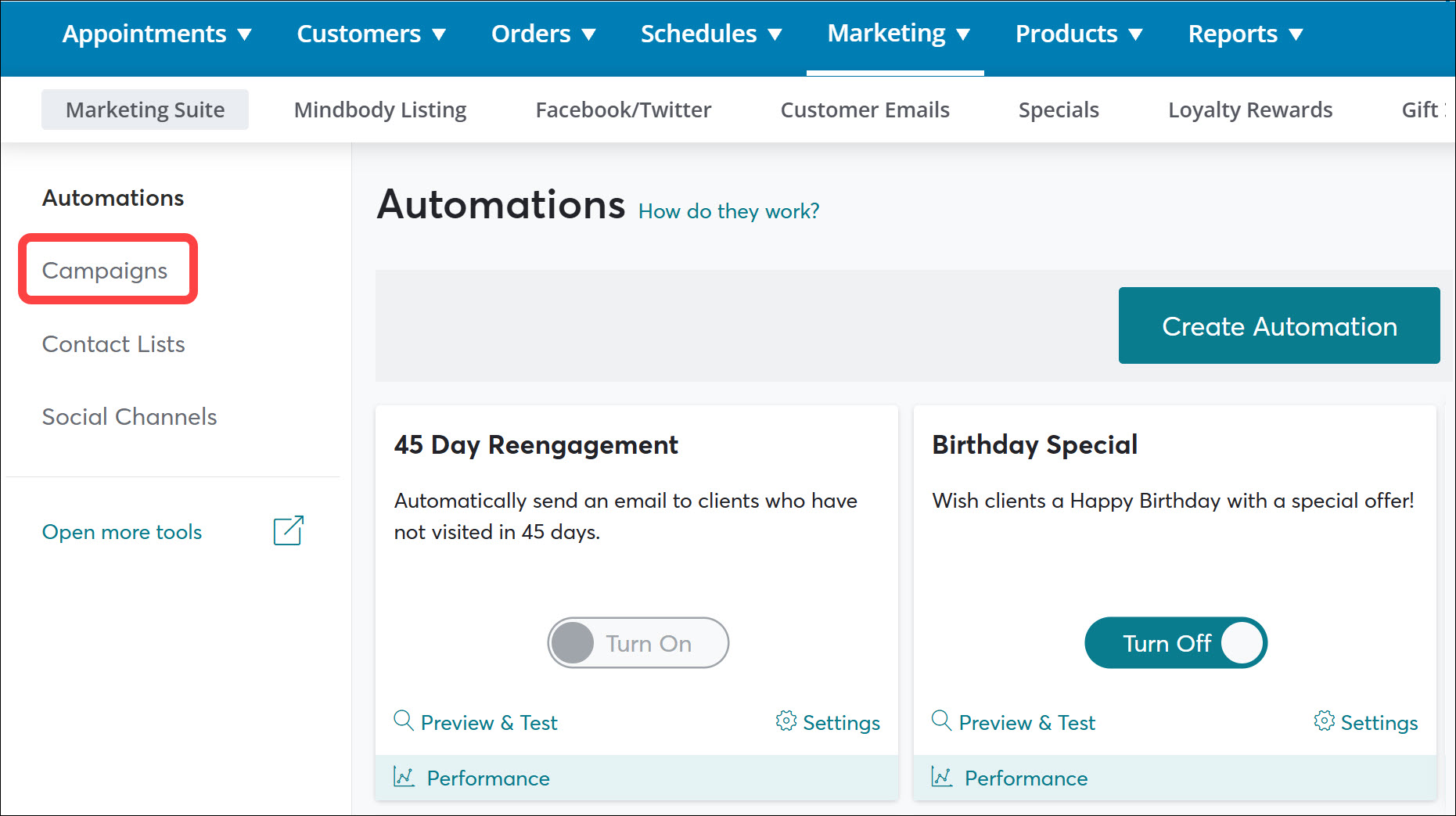View Performance chart for Birthday Special
Image resolution: width=1456 pixels, height=816 pixels.
[1009, 778]
